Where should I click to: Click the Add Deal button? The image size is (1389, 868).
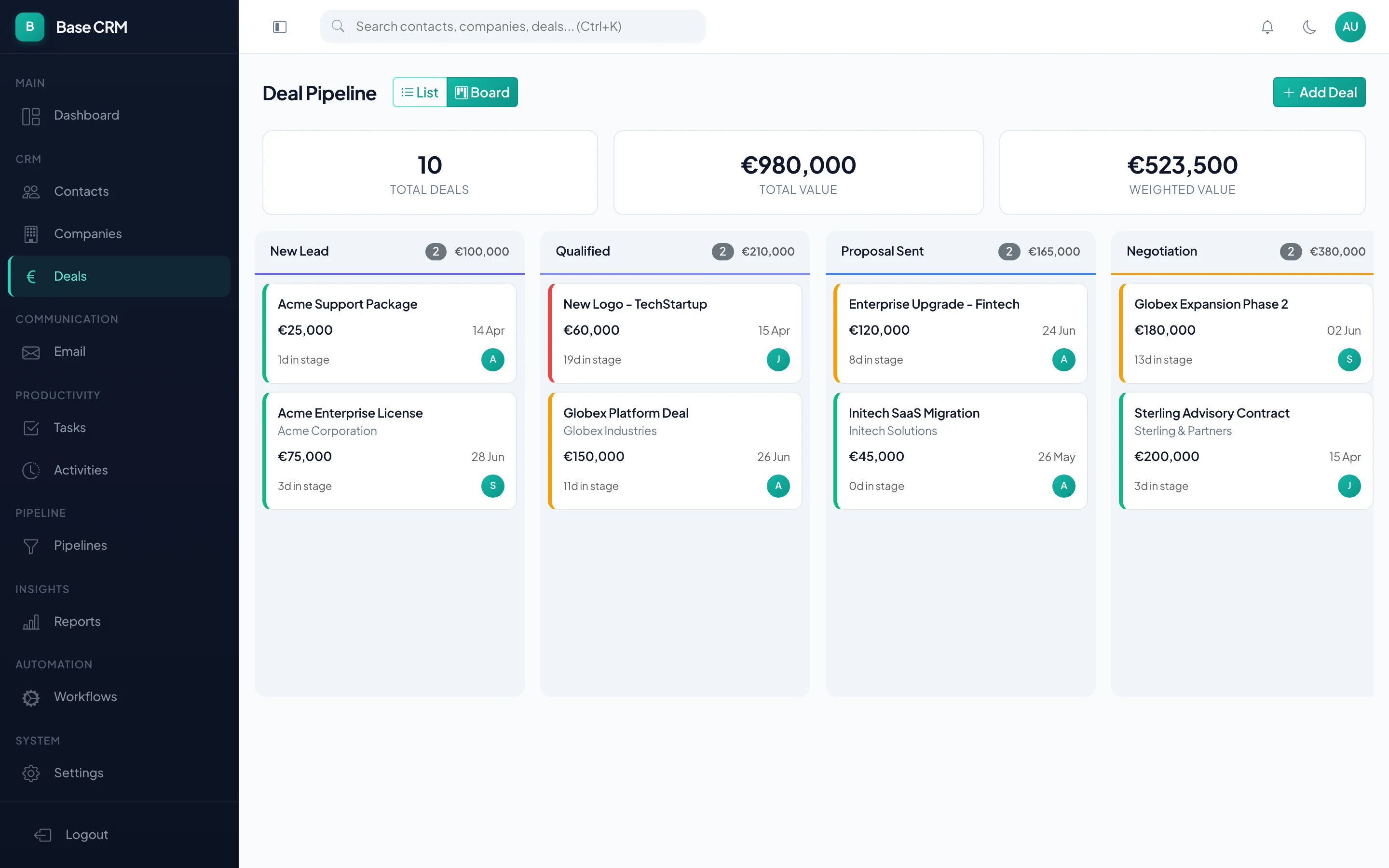pos(1319,92)
